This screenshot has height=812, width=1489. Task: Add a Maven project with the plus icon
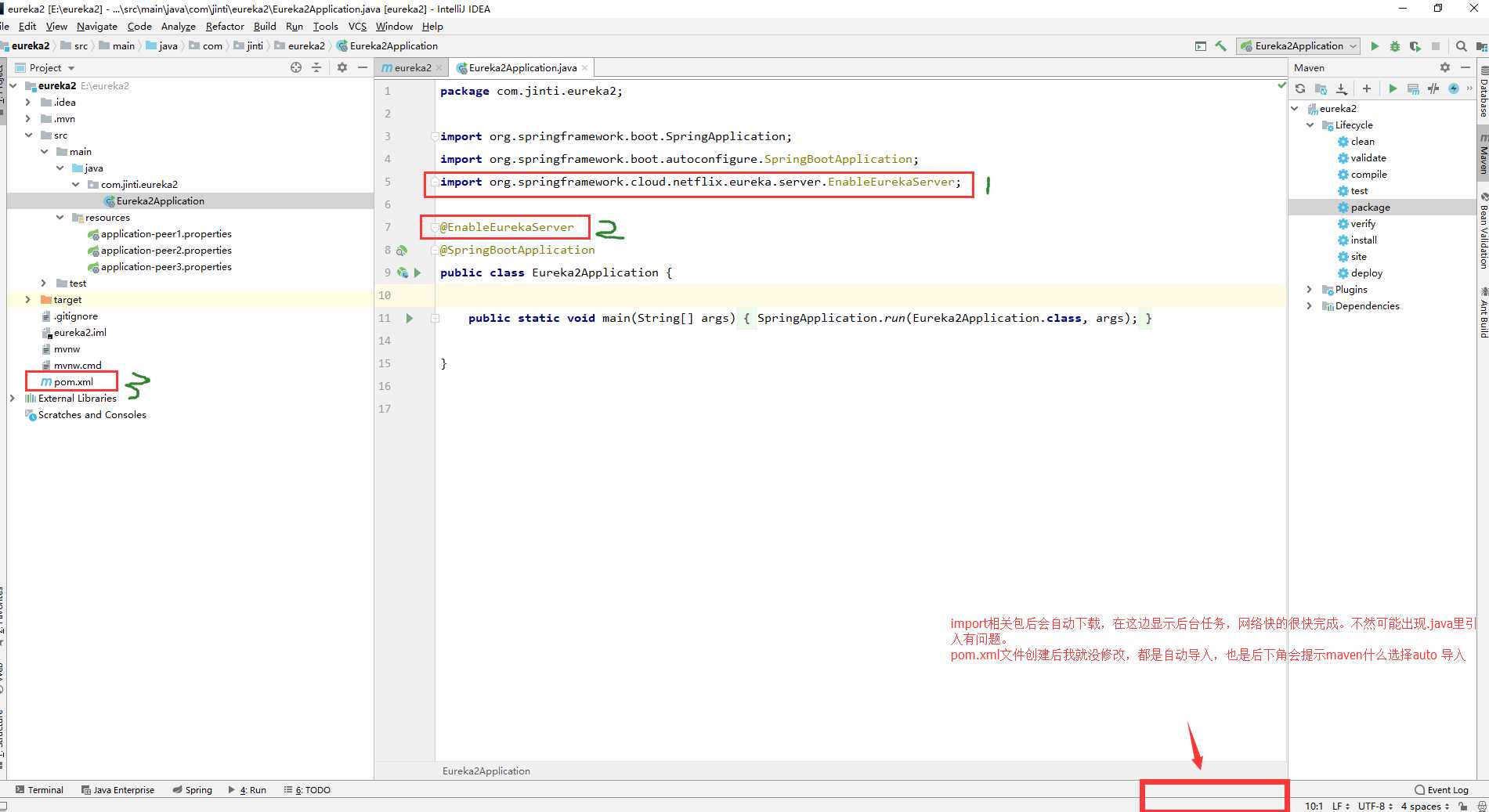1367,88
